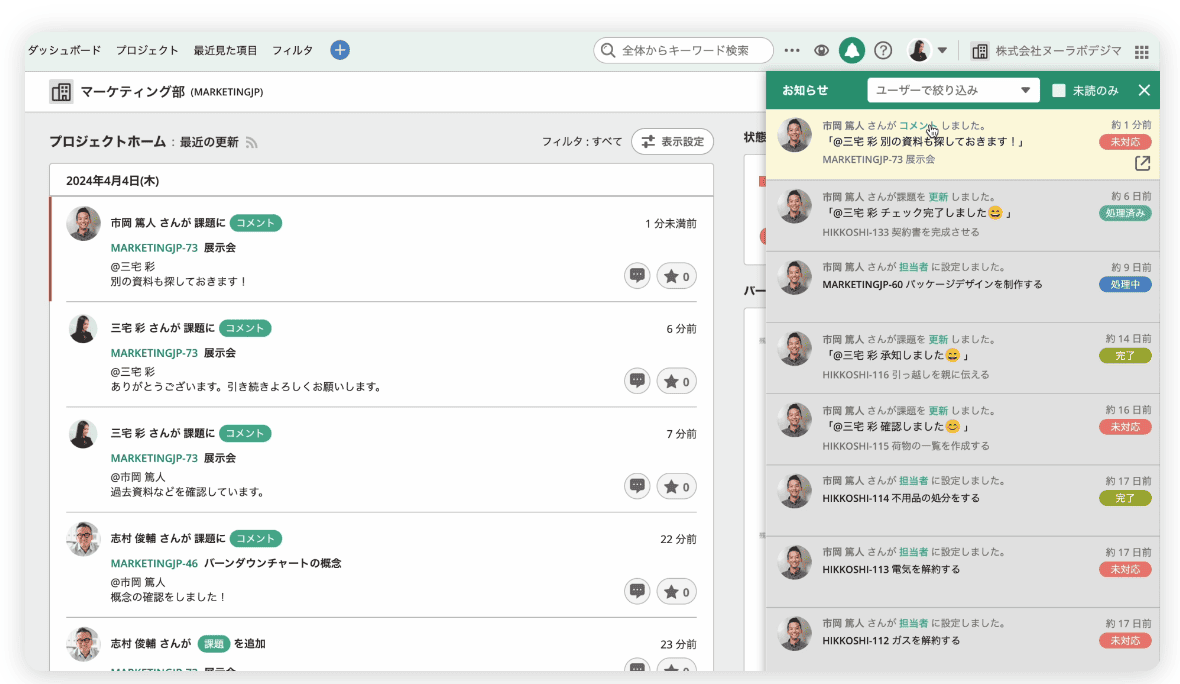The image size is (1180, 684).
Task: Click the blue plus add button
Action: (340, 50)
